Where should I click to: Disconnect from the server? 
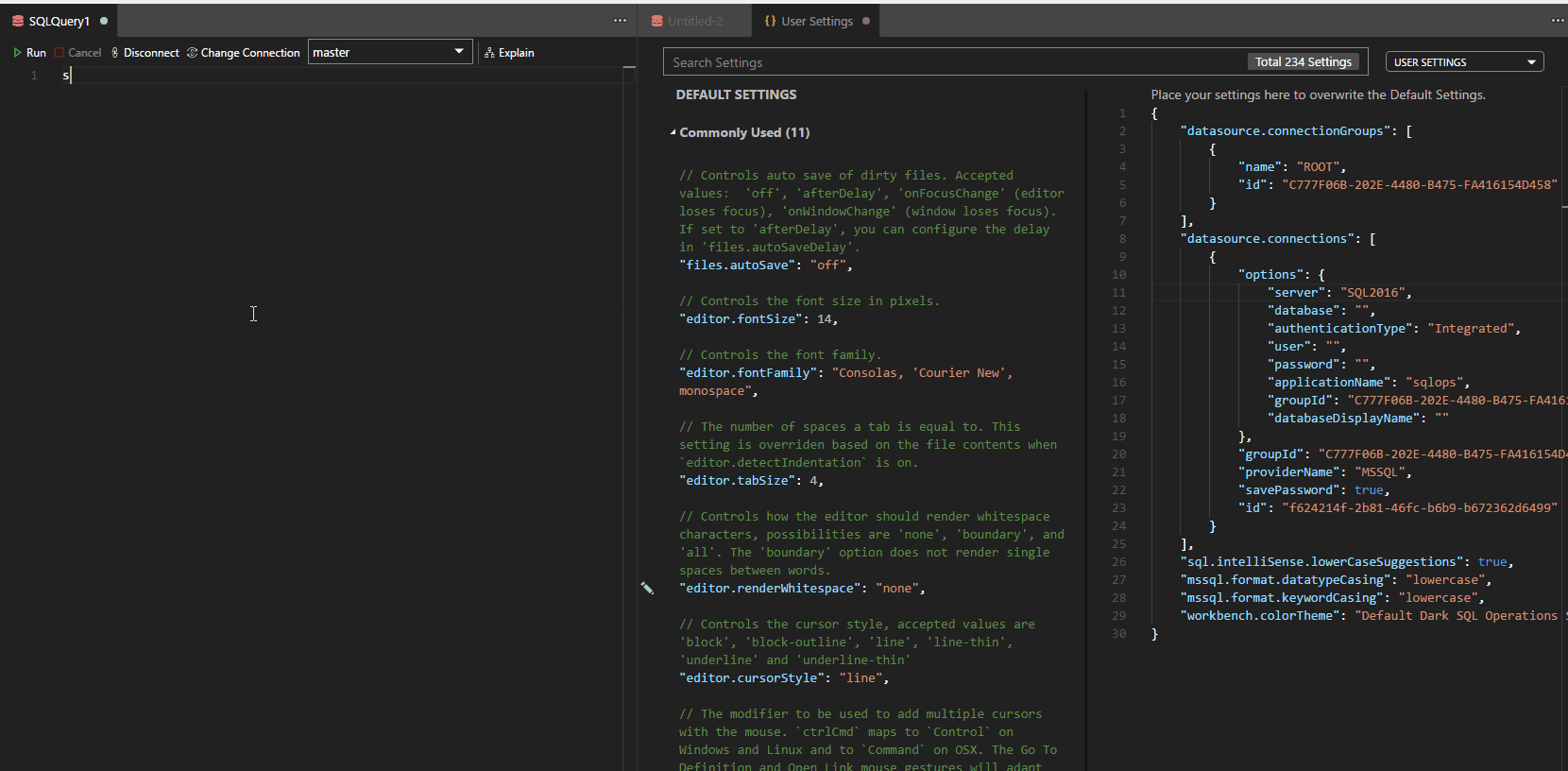(145, 53)
